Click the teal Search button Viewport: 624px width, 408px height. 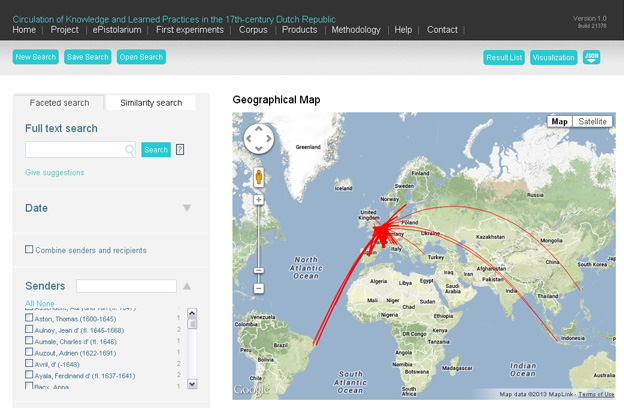coord(156,150)
